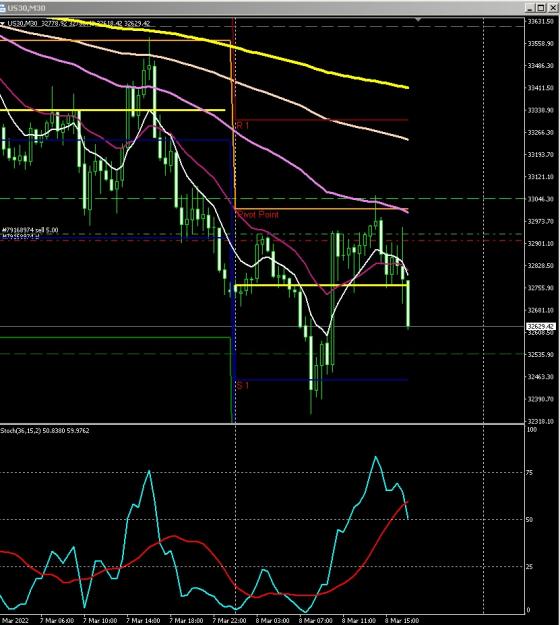
Task: Close the US30,M30 chart window
Action: 553,8
